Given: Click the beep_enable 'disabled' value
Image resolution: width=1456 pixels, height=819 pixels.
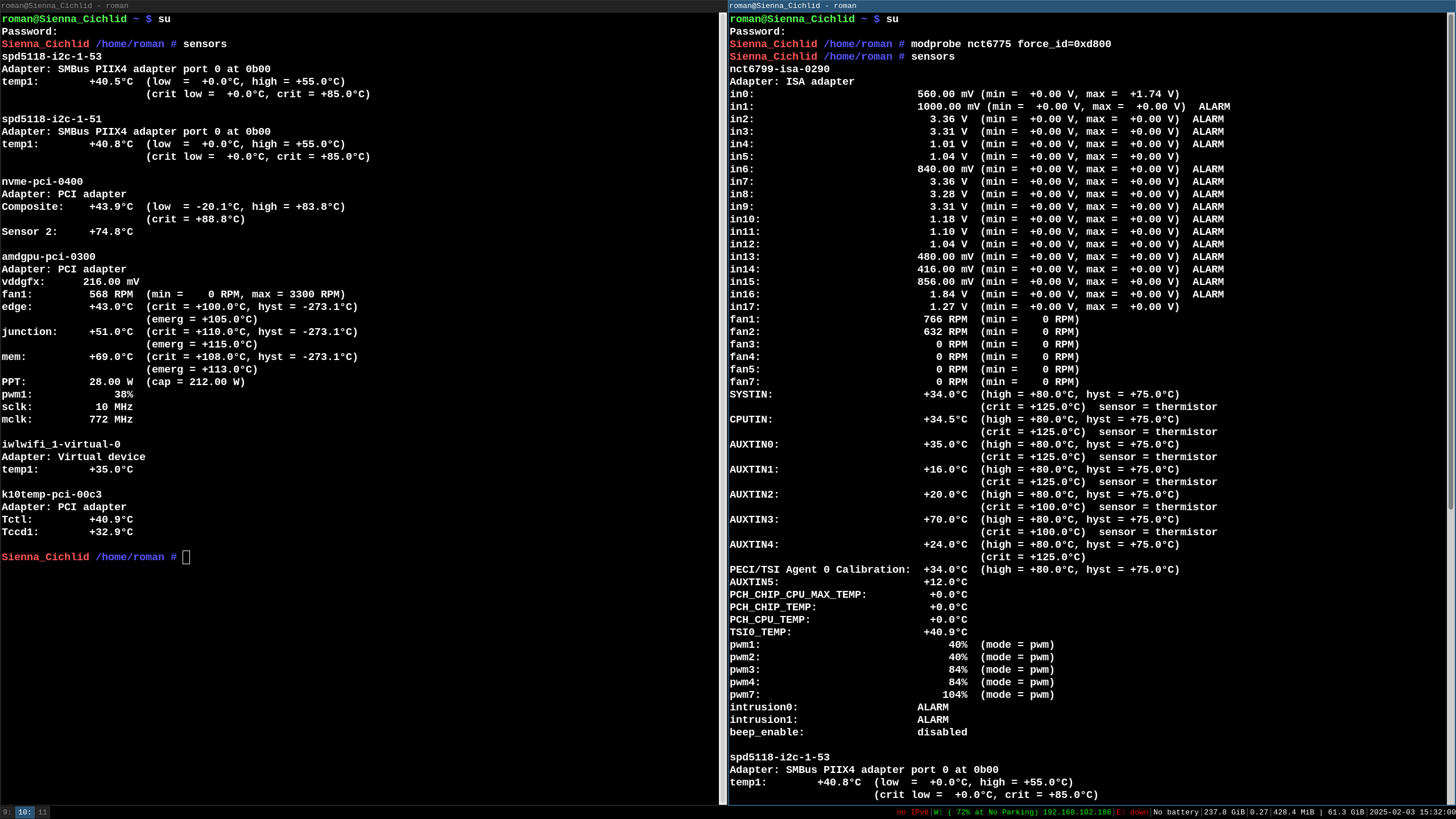Looking at the screenshot, I should coord(942,733).
